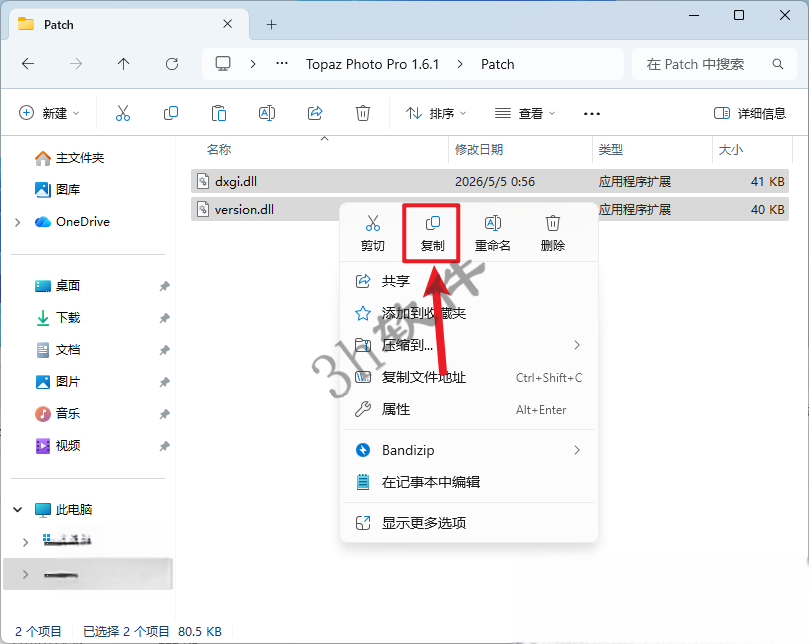Open the 新建 dropdown

[x=49, y=113]
